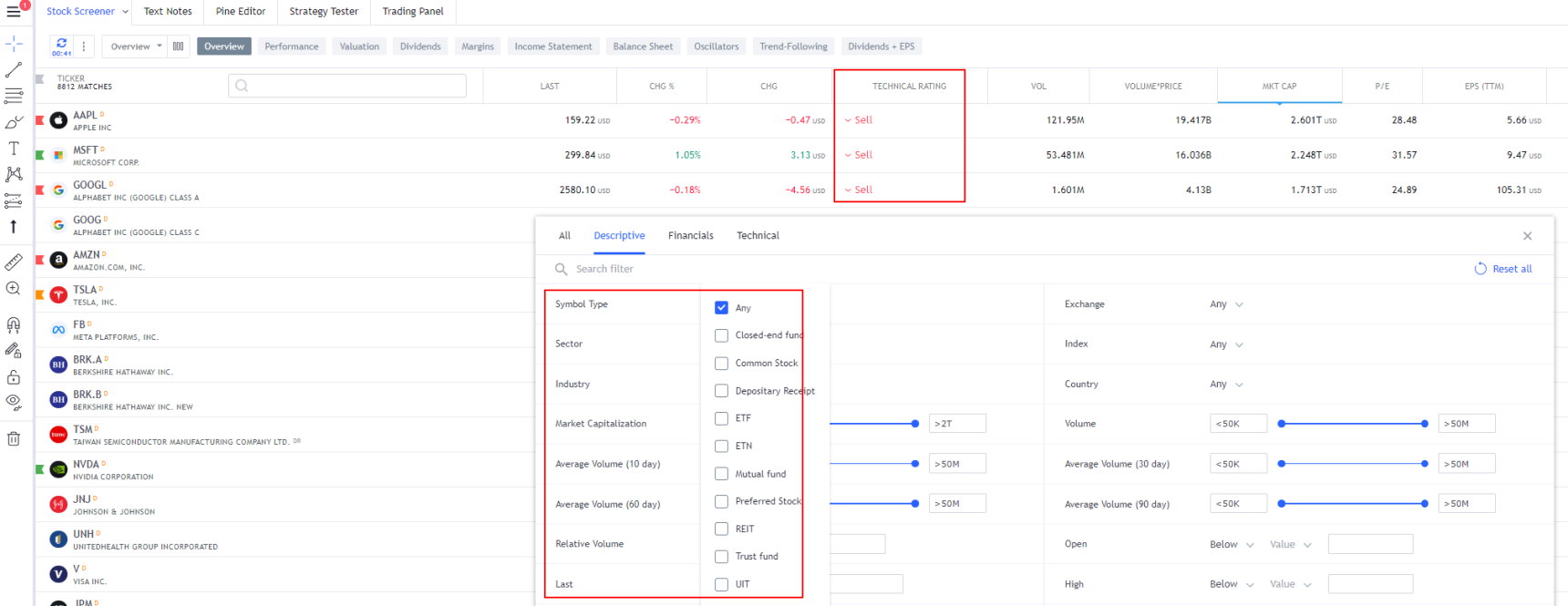Image resolution: width=1568 pixels, height=606 pixels.
Task: Select the trend line drawing tool
Action: (14, 69)
